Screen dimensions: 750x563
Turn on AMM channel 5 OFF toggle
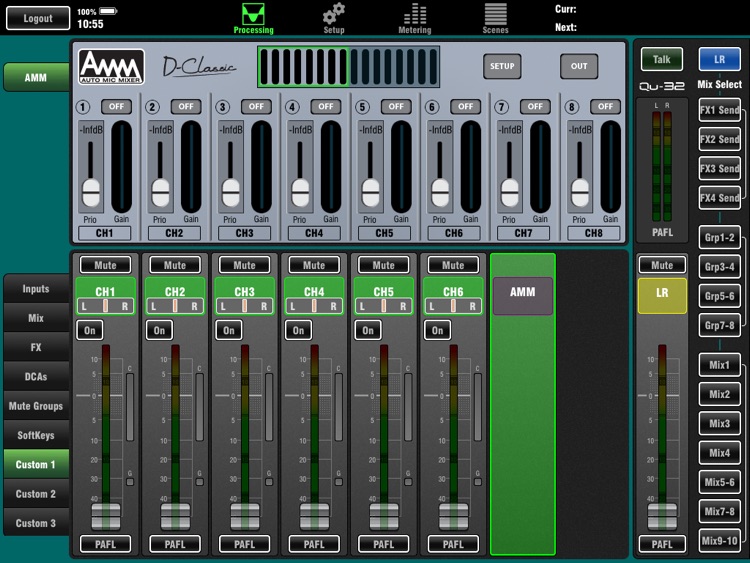[x=396, y=106]
